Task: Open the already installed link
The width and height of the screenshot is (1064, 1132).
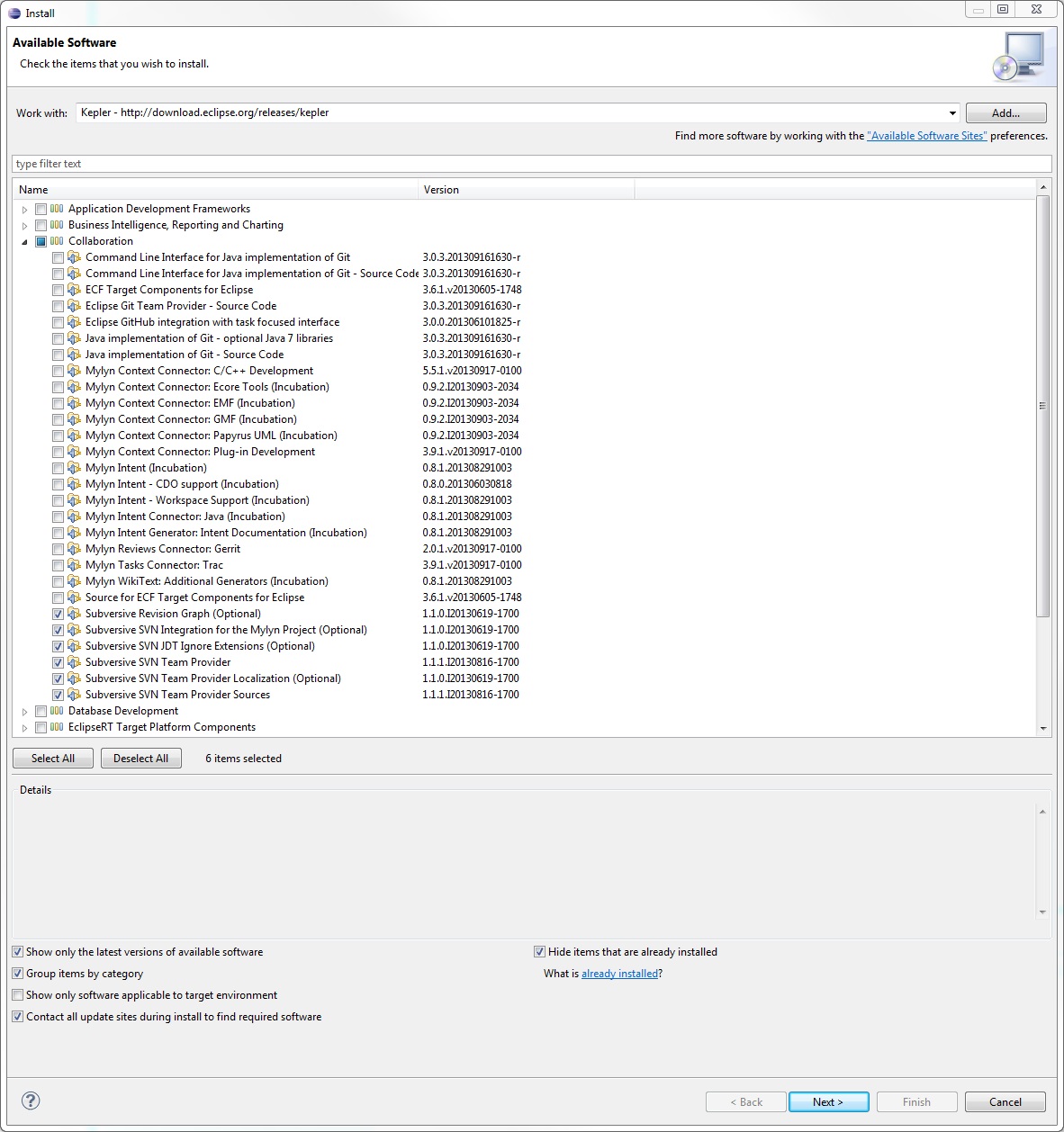Action: pos(619,974)
